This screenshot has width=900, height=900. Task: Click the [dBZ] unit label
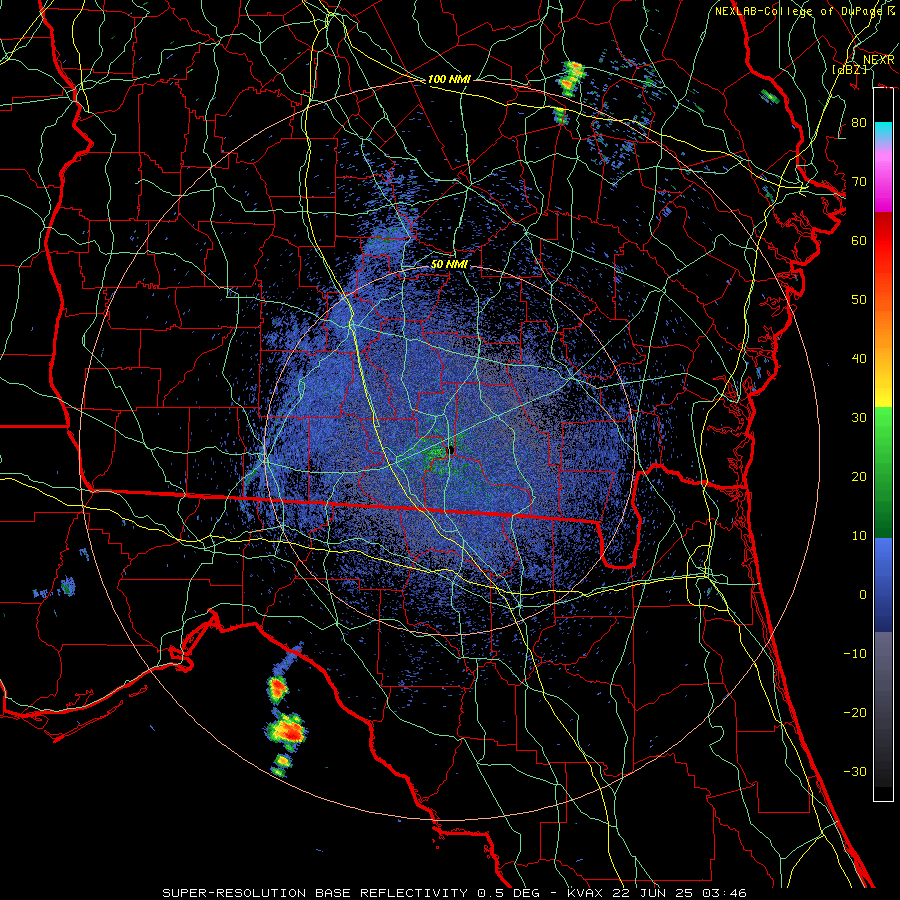849,69
